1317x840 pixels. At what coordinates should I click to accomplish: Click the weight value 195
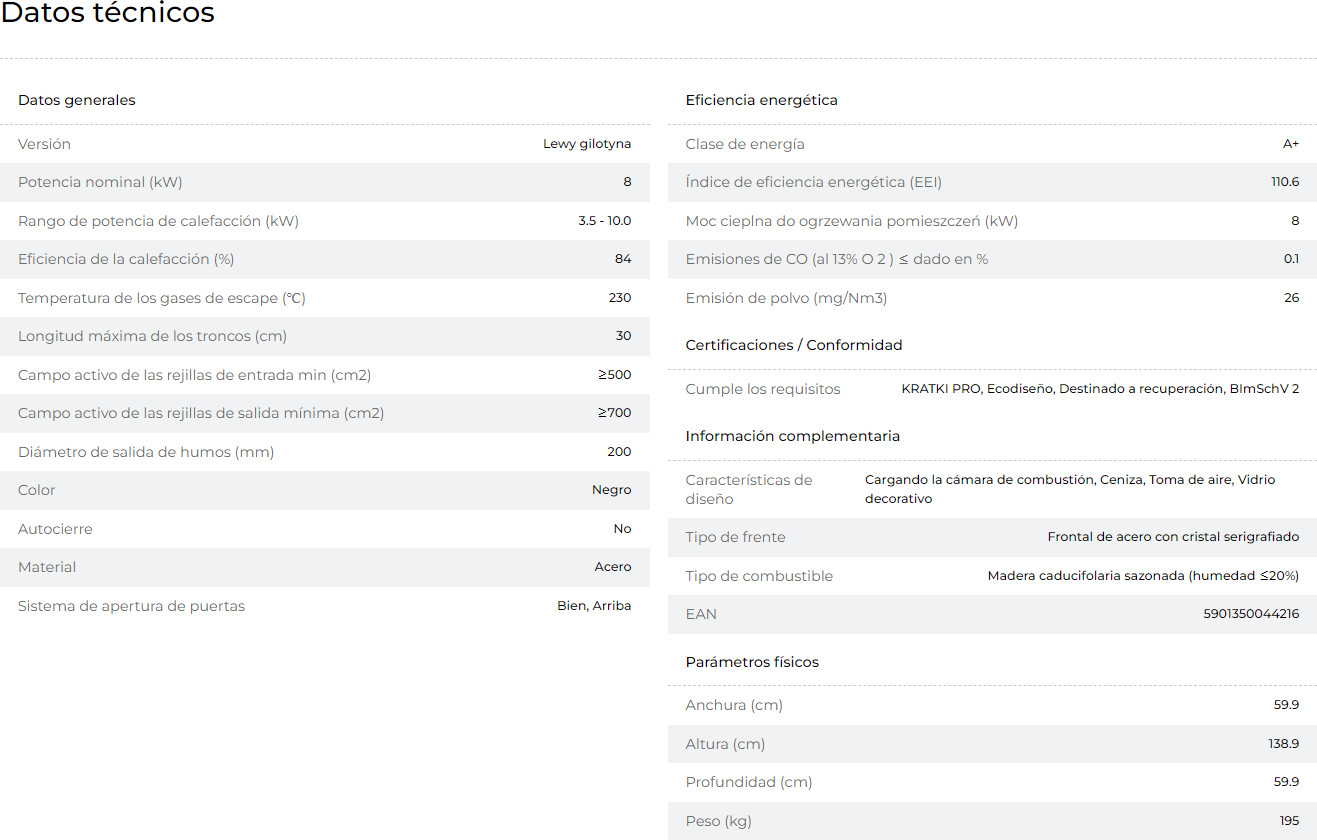pos(1289,821)
